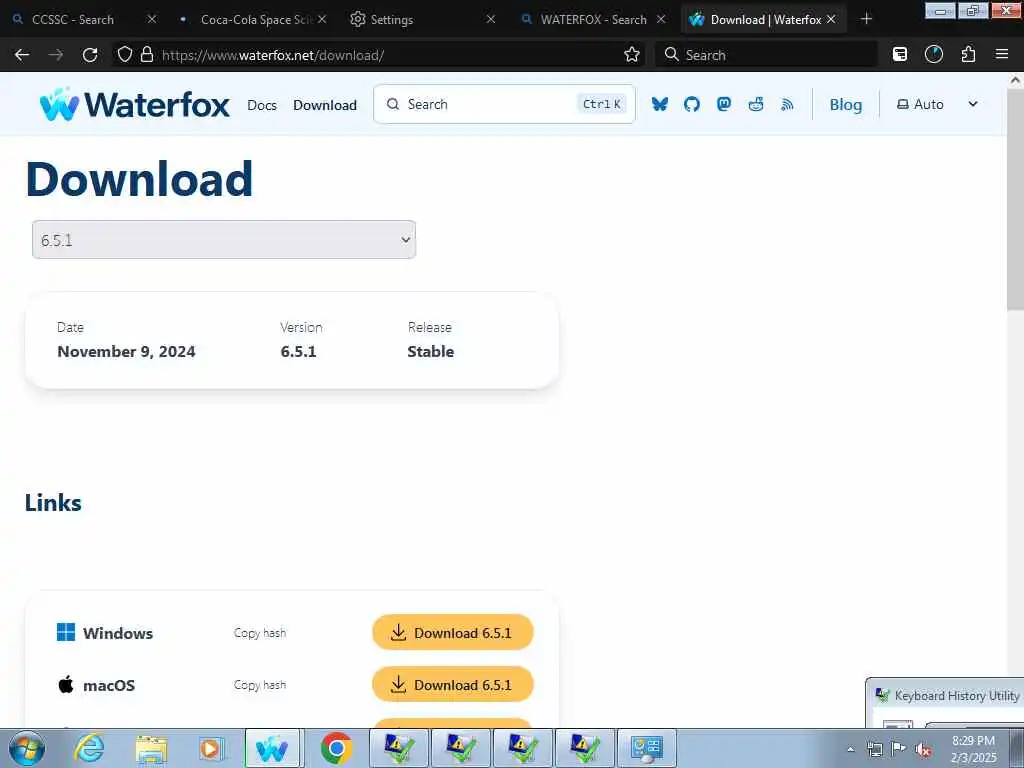Click the Apple logo beside macOS
The image size is (1024, 768).
[66, 684]
